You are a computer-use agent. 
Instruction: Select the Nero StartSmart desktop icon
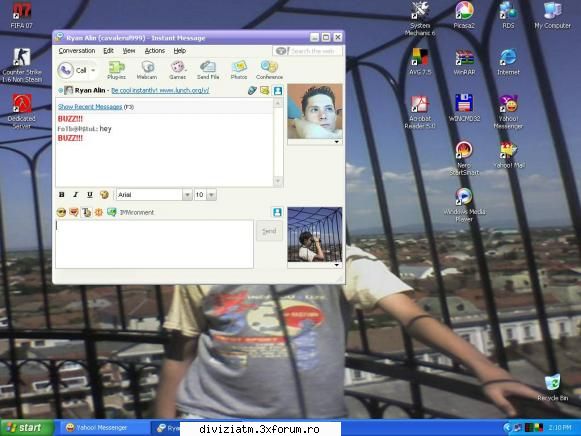[x=464, y=158]
